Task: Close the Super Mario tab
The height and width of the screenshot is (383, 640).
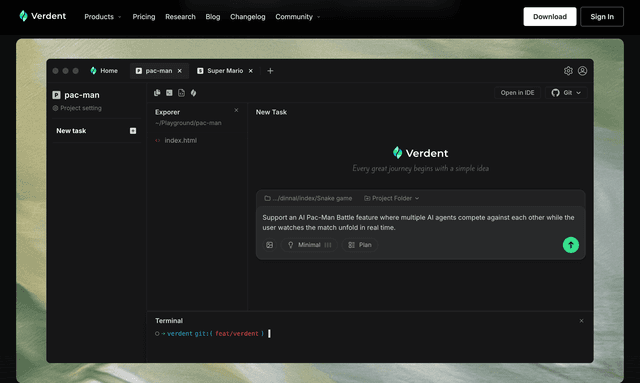Action: 251,71
